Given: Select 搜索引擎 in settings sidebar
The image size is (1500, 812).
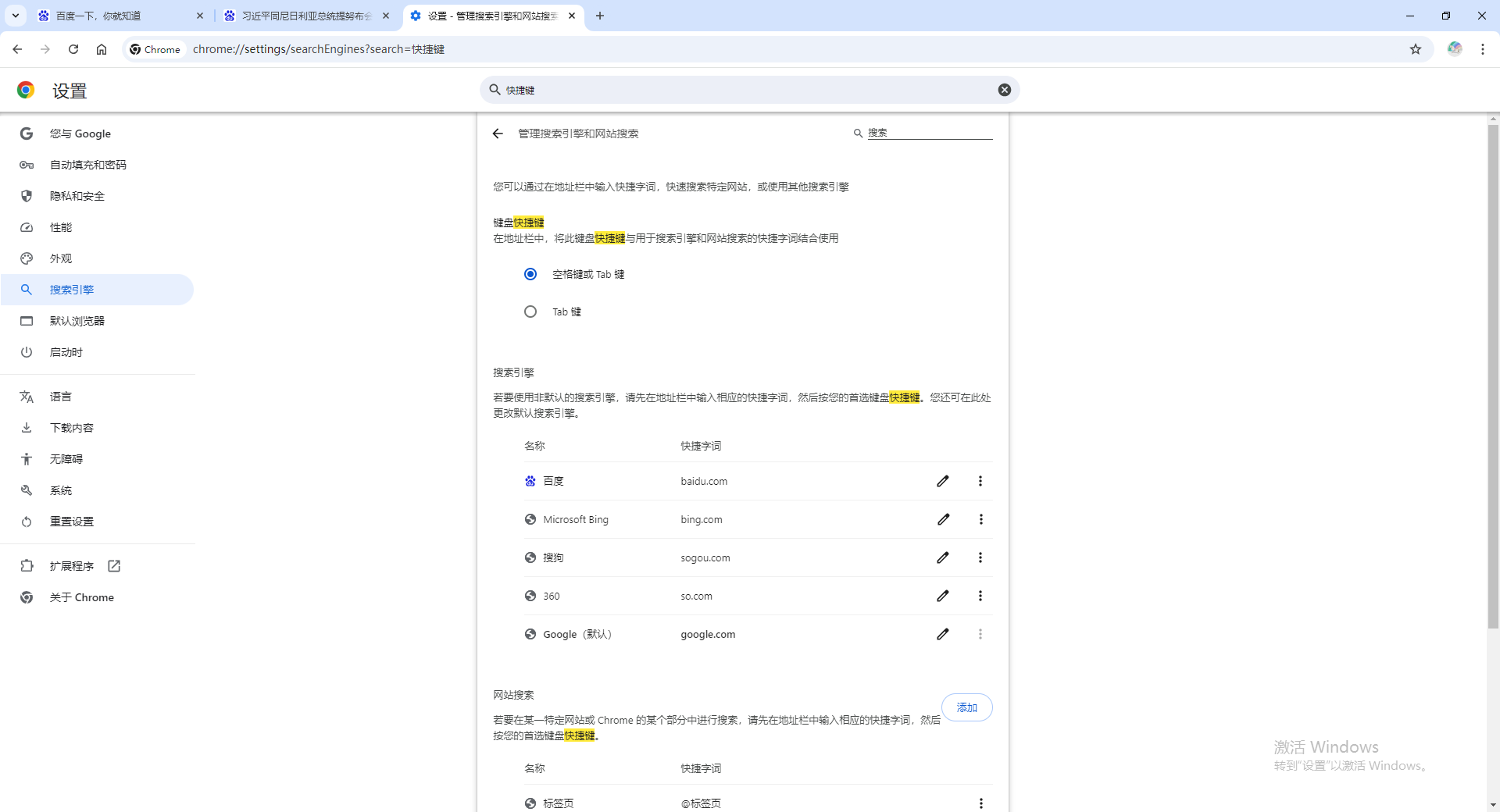Looking at the screenshot, I should tap(98, 290).
